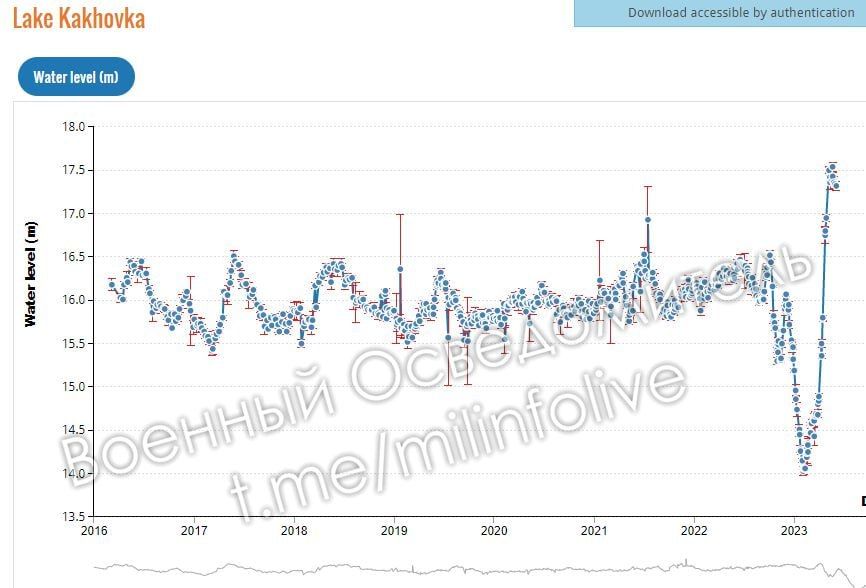This screenshot has height=588, width=866.
Task: Select the Water level (m) tab
Action: point(76,77)
